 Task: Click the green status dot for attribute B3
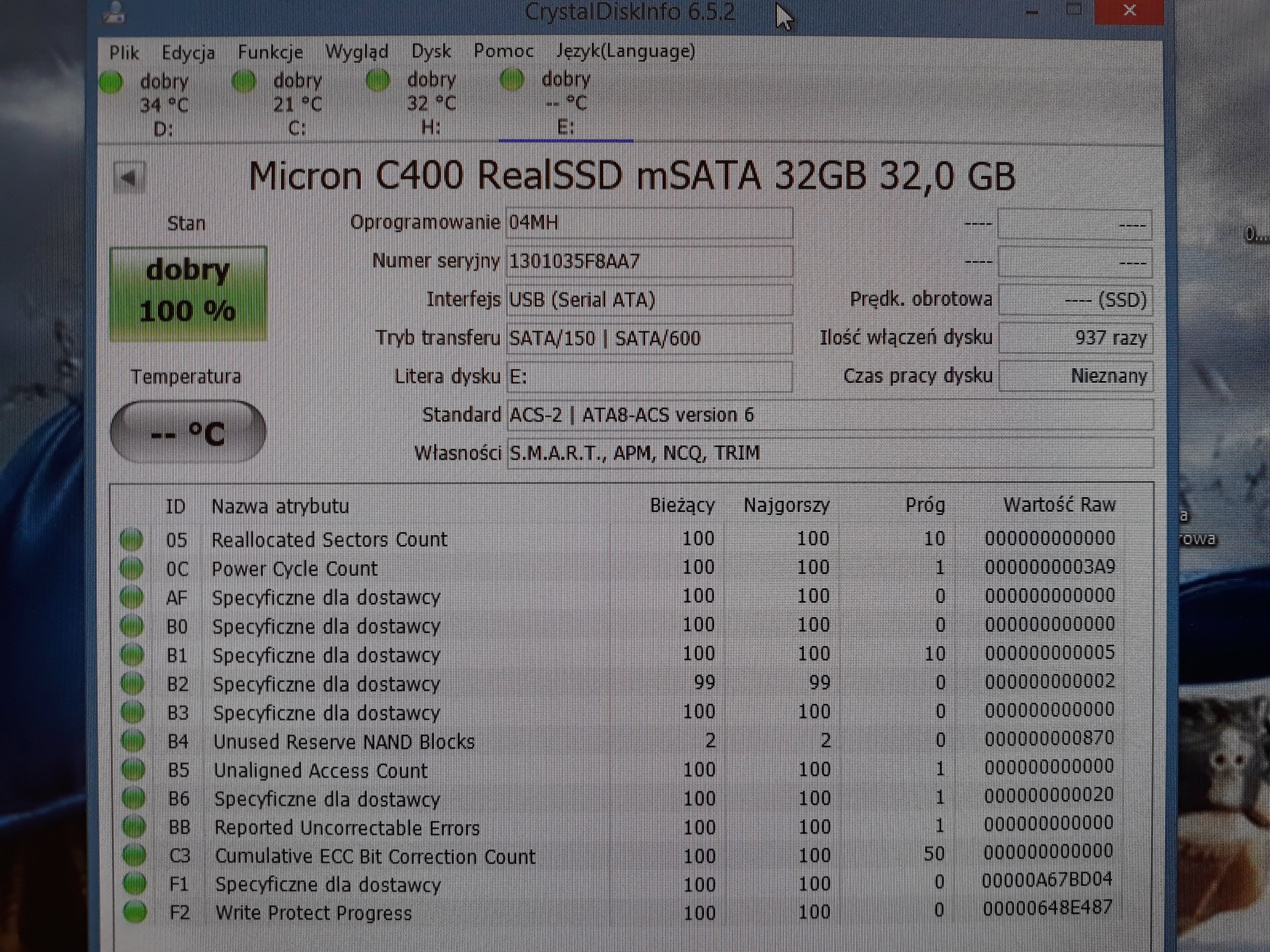133,712
